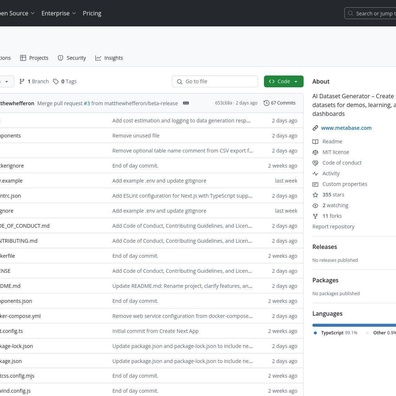Open commit 'Remove optional table name comment'
The height and width of the screenshot is (396, 396).
(183, 151)
